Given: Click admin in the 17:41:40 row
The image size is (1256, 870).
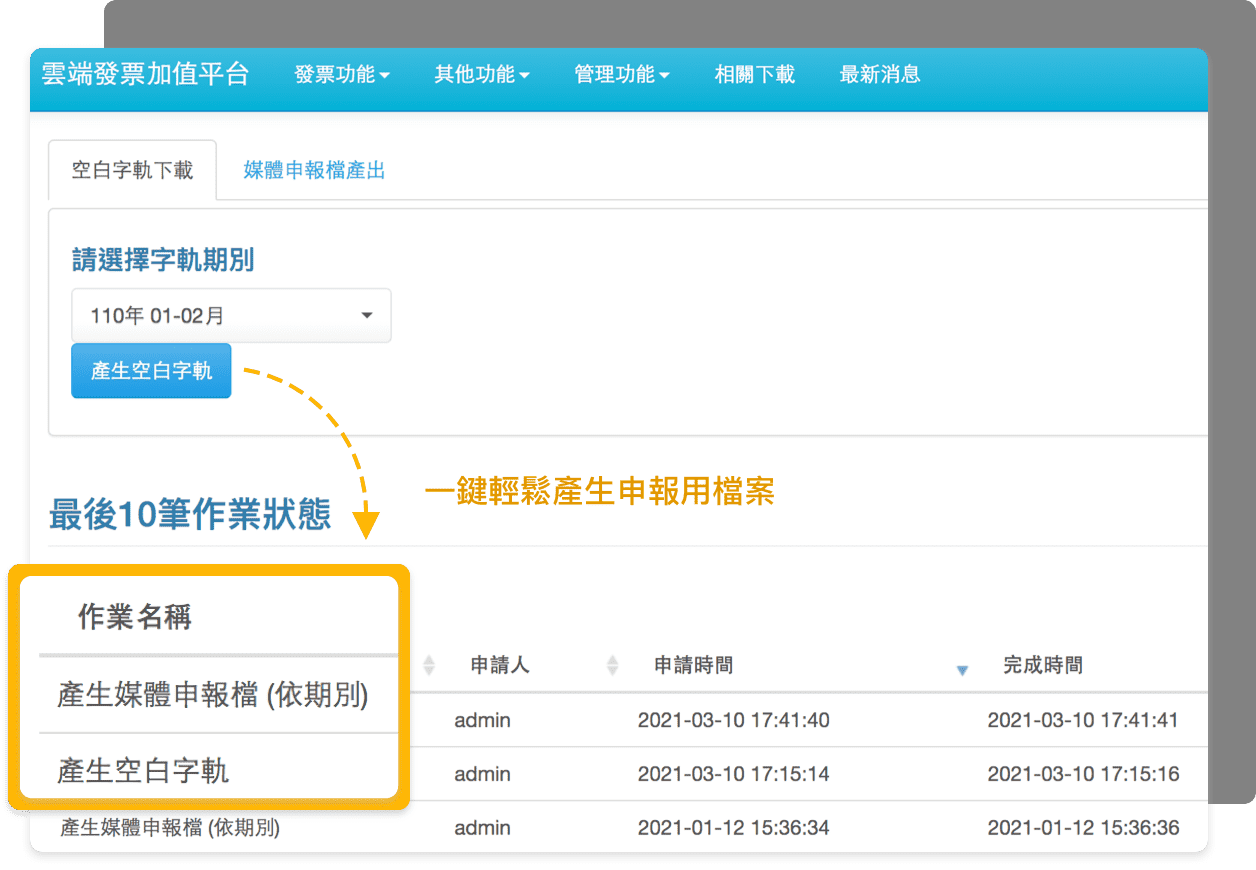Looking at the screenshot, I should 482,720.
